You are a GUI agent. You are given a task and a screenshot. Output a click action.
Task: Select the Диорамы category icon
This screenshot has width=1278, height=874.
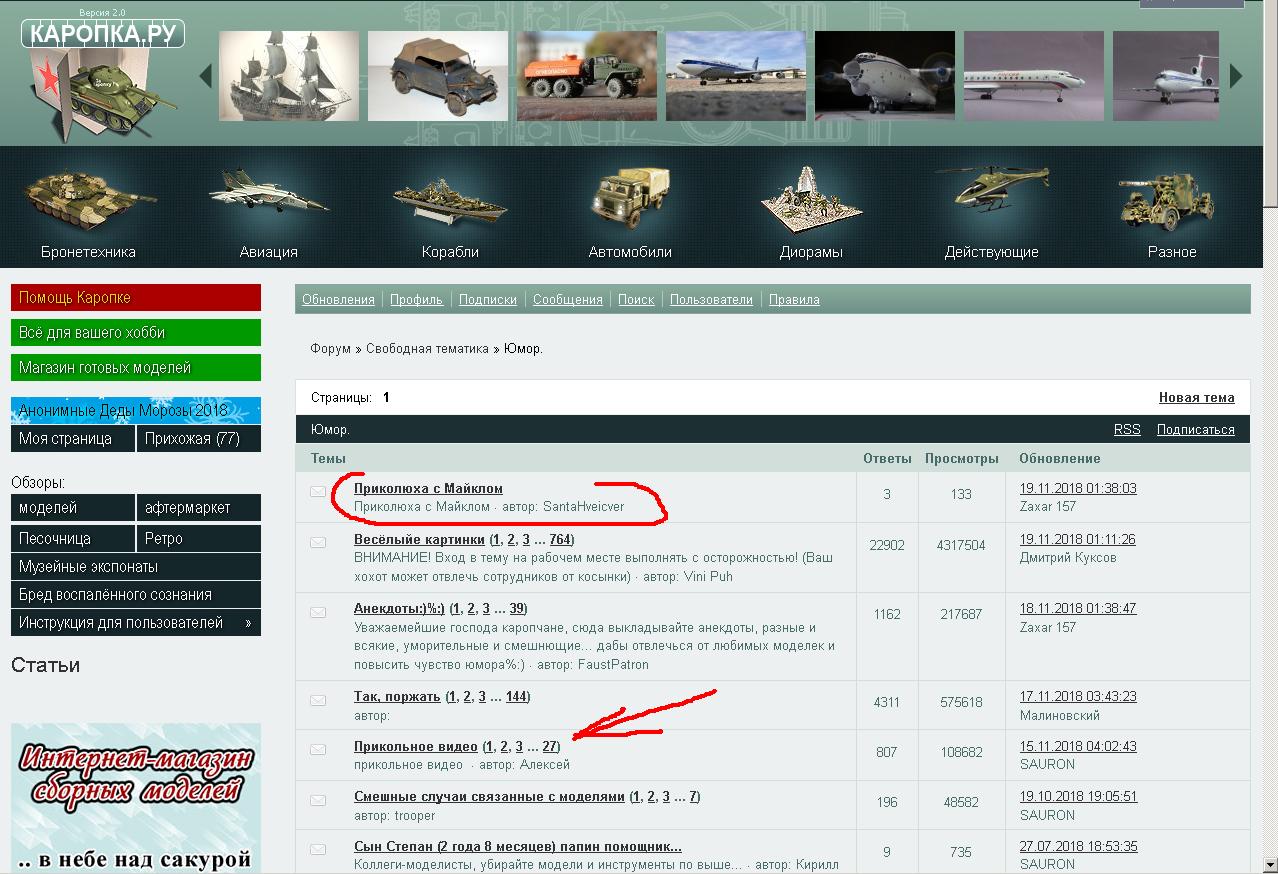[x=811, y=198]
